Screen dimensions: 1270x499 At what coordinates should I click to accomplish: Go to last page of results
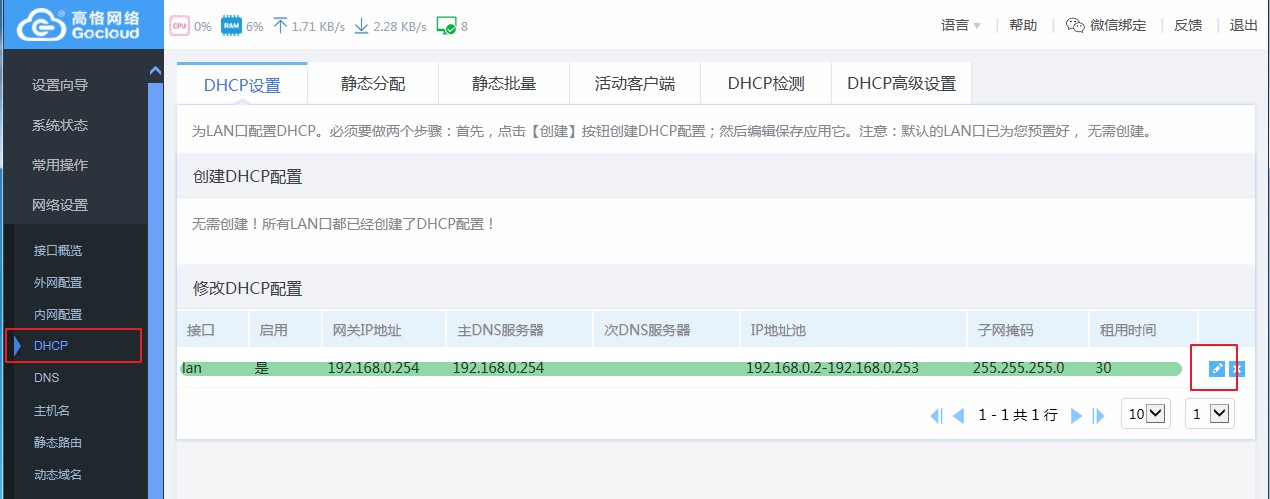coord(1098,415)
